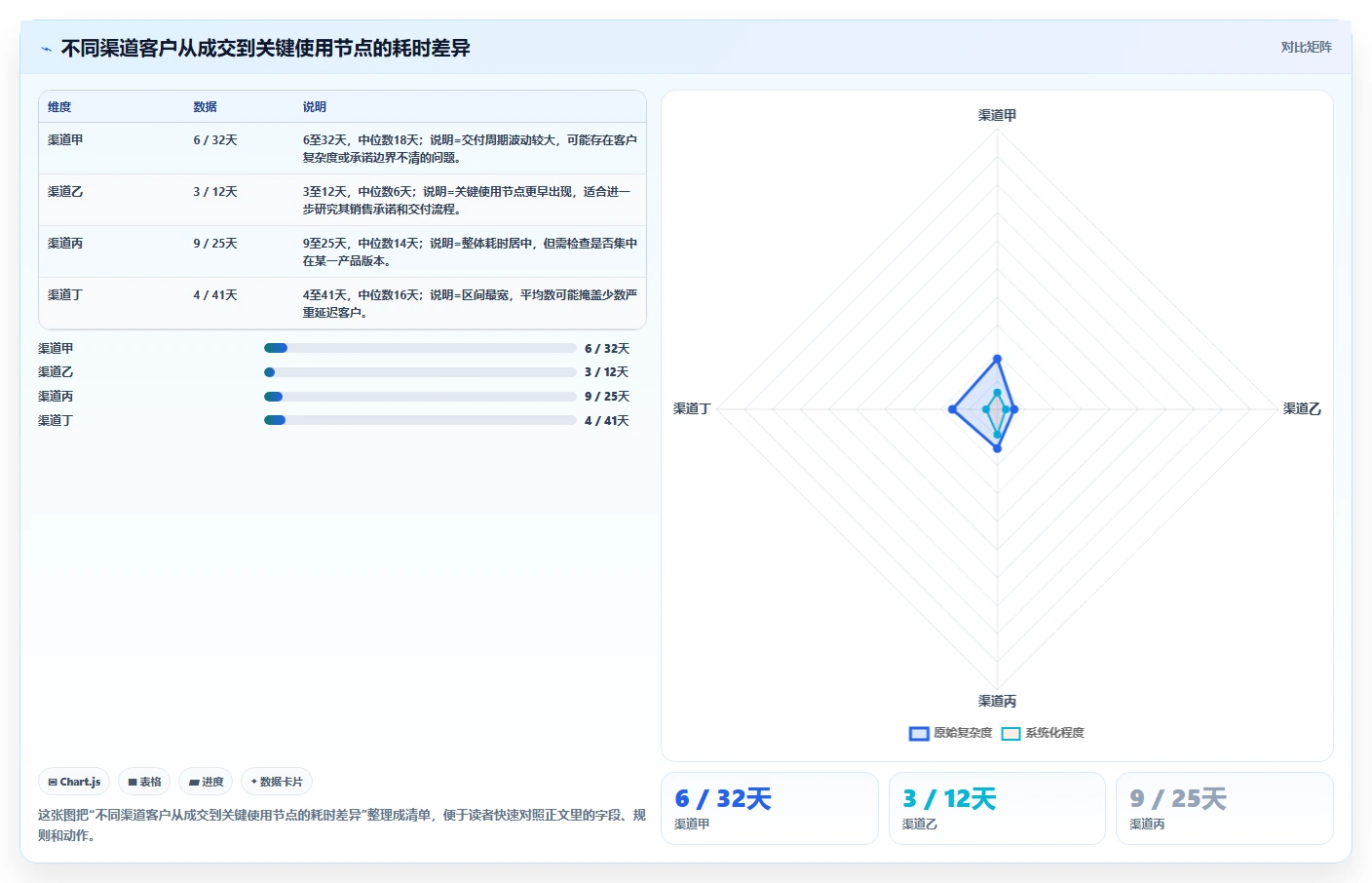Image resolution: width=1372 pixels, height=883 pixels.
Task: Toggle the 系统化程度 legend item
Action: click(x=1042, y=733)
